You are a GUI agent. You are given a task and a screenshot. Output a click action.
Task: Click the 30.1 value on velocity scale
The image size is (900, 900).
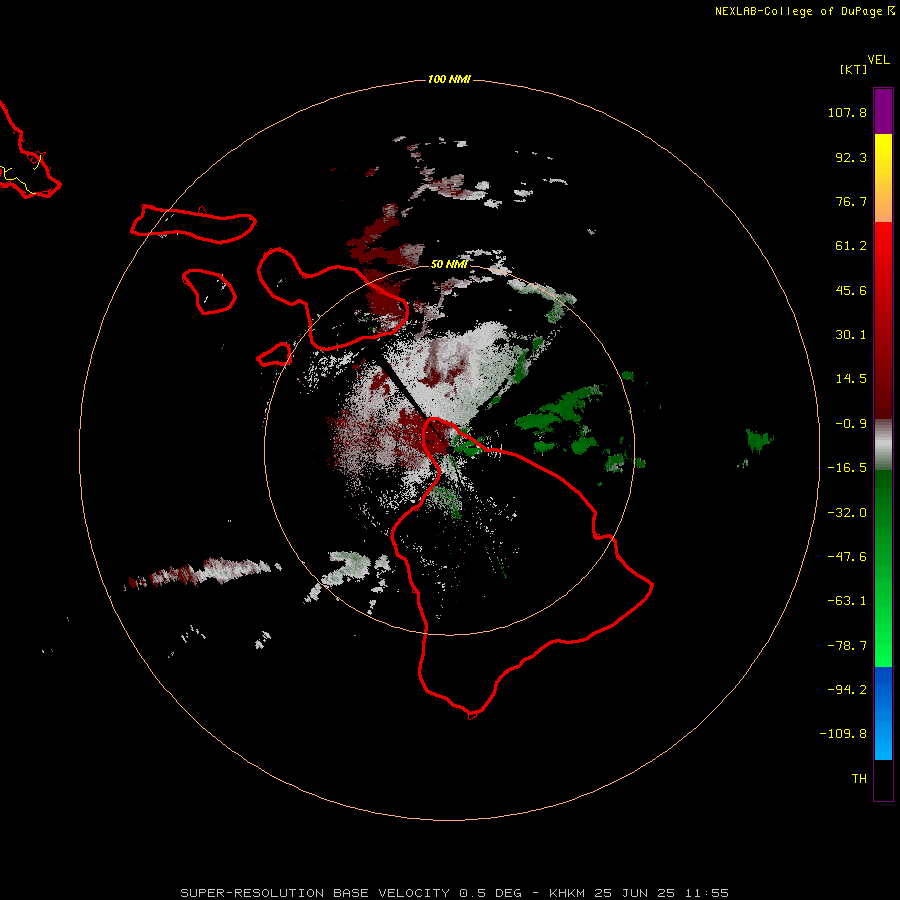click(x=851, y=335)
